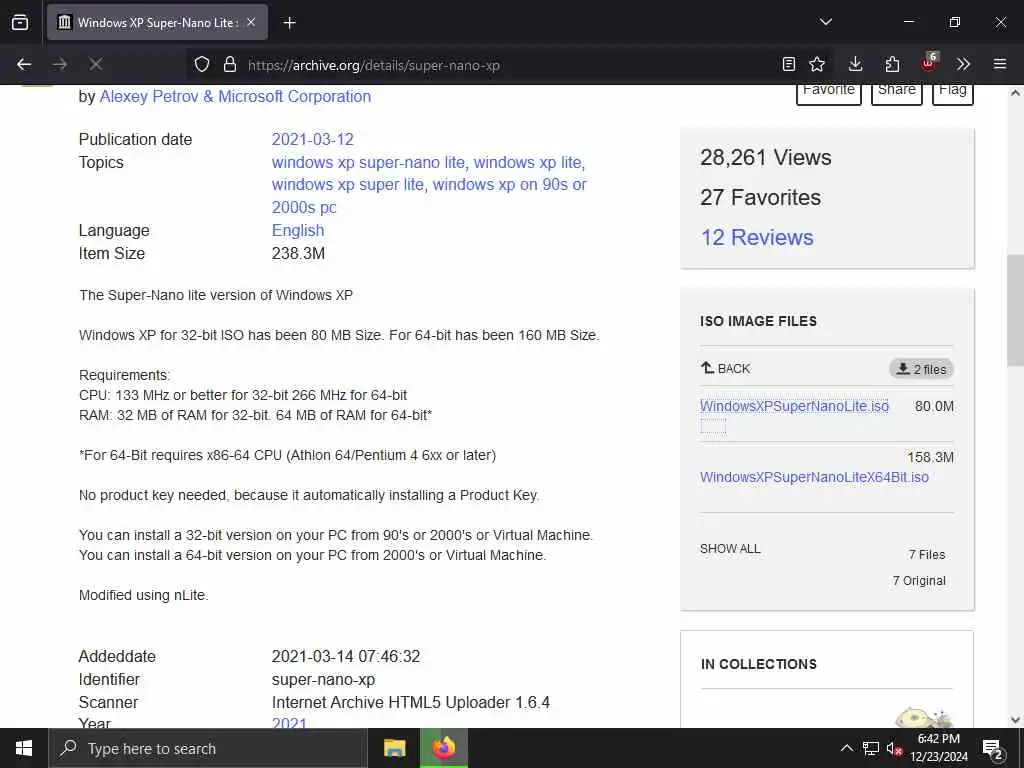Screen dimensions: 1024x768
Task: Show site security padlock info
Action: click(229, 65)
